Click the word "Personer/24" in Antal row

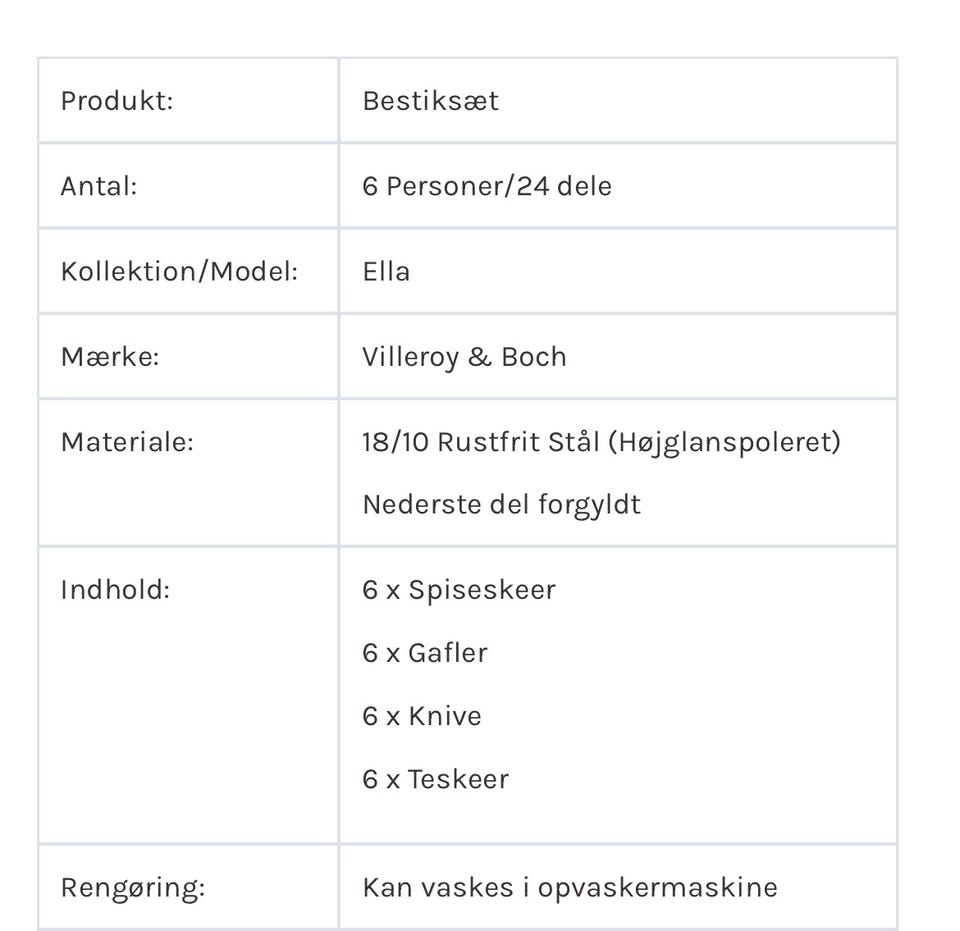tap(456, 186)
